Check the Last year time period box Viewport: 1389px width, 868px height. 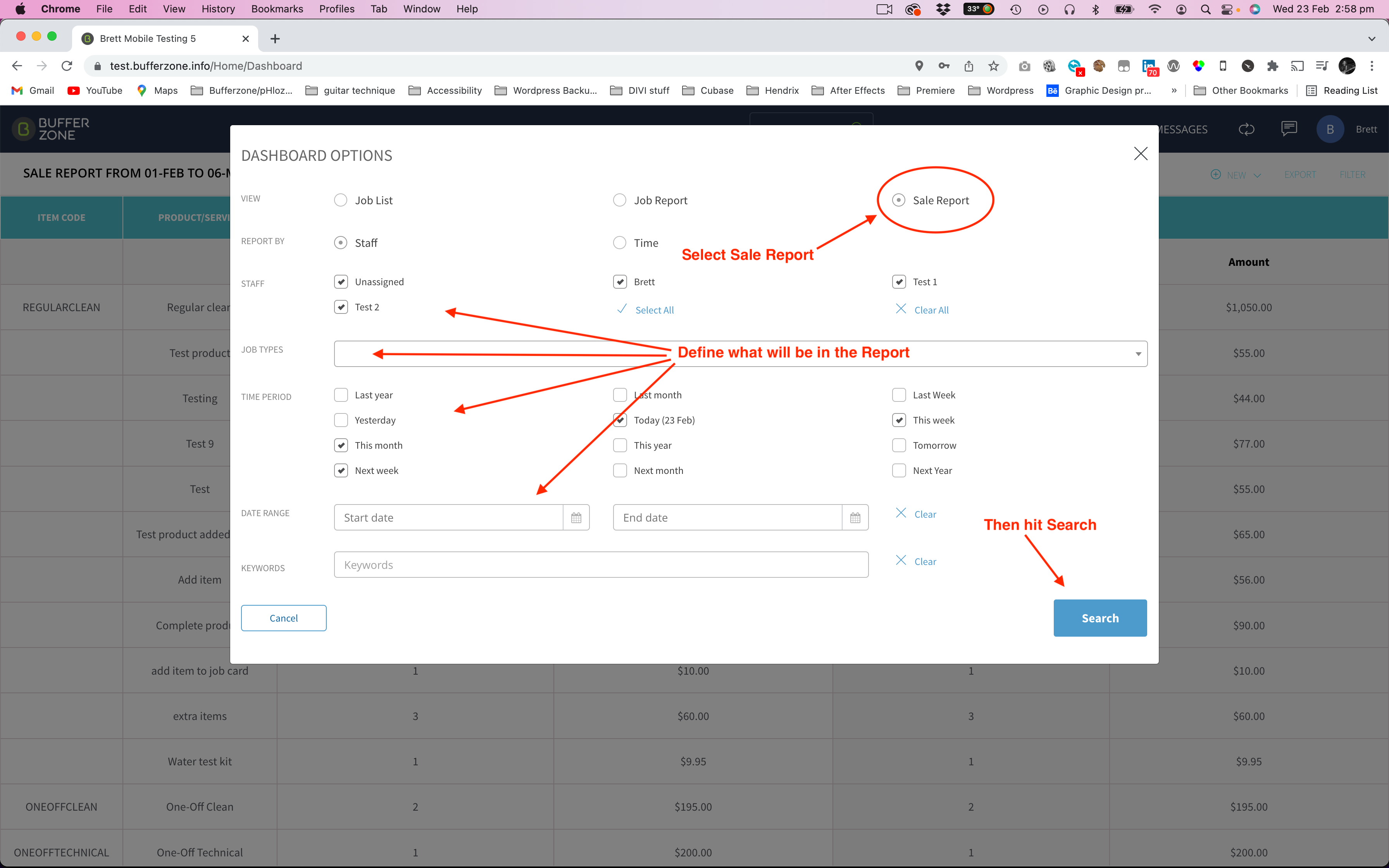click(341, 395)
